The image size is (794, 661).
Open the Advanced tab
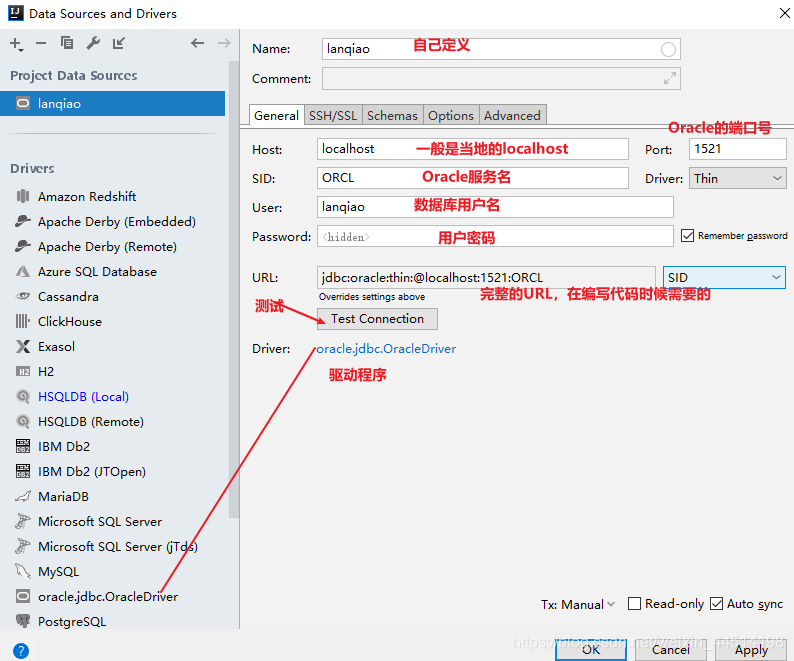point(512,115)
